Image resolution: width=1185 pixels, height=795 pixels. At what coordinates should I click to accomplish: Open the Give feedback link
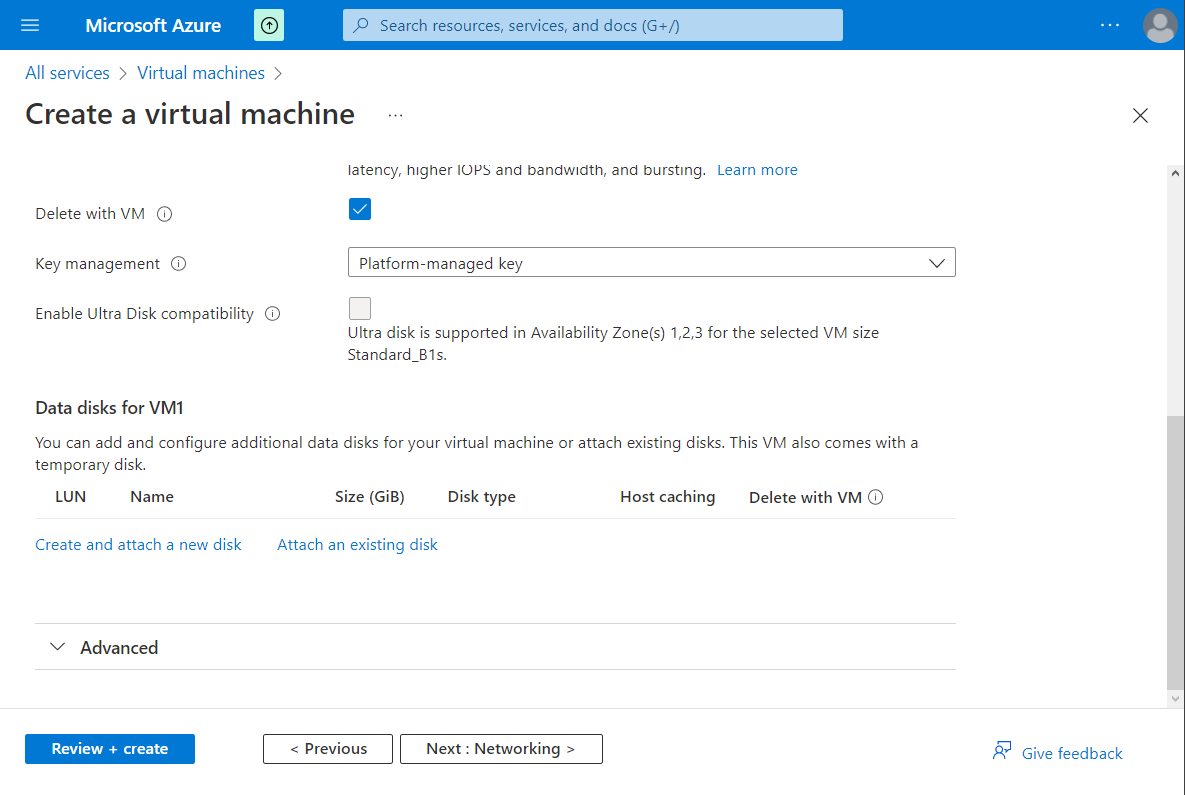click(x=1072, y=753)
